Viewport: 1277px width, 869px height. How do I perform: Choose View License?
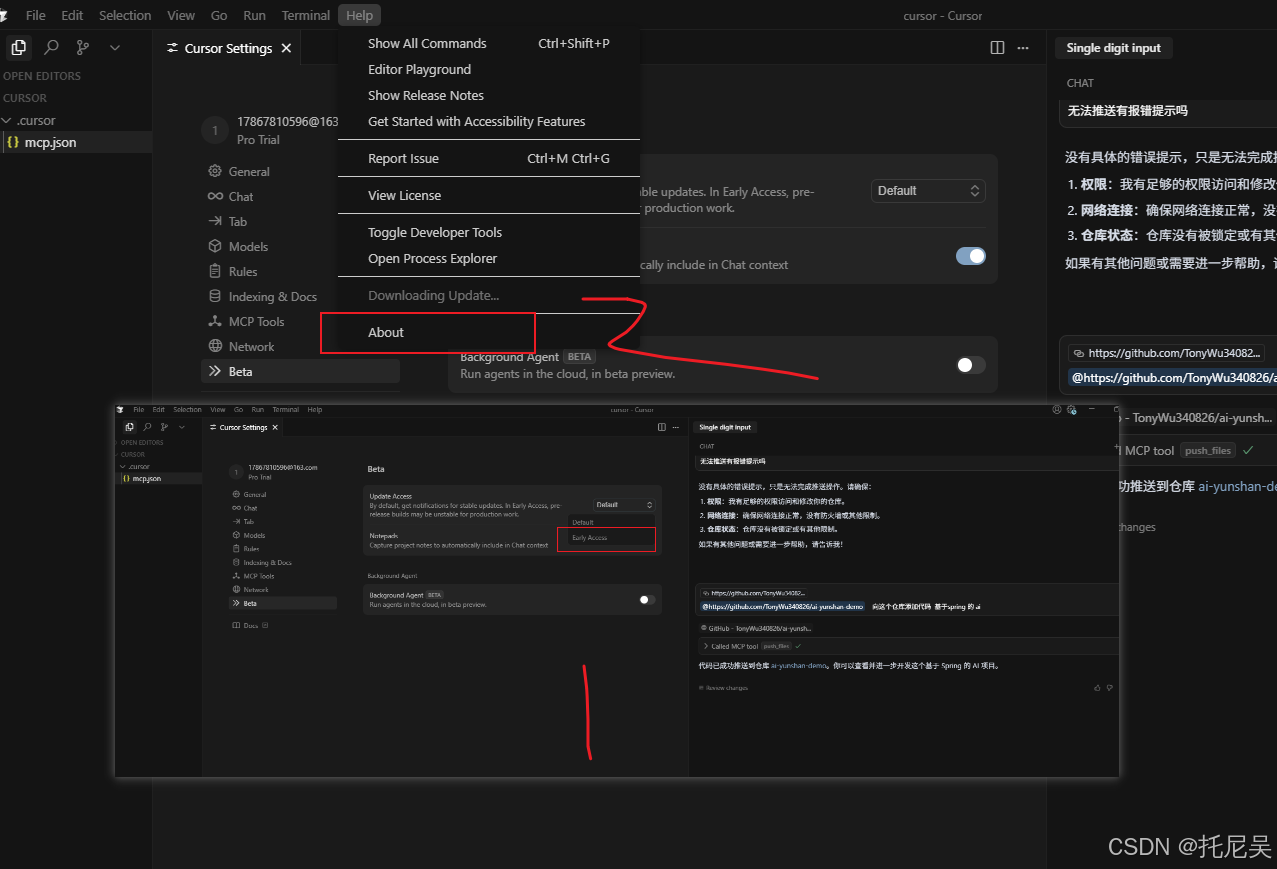pos(489,195)
